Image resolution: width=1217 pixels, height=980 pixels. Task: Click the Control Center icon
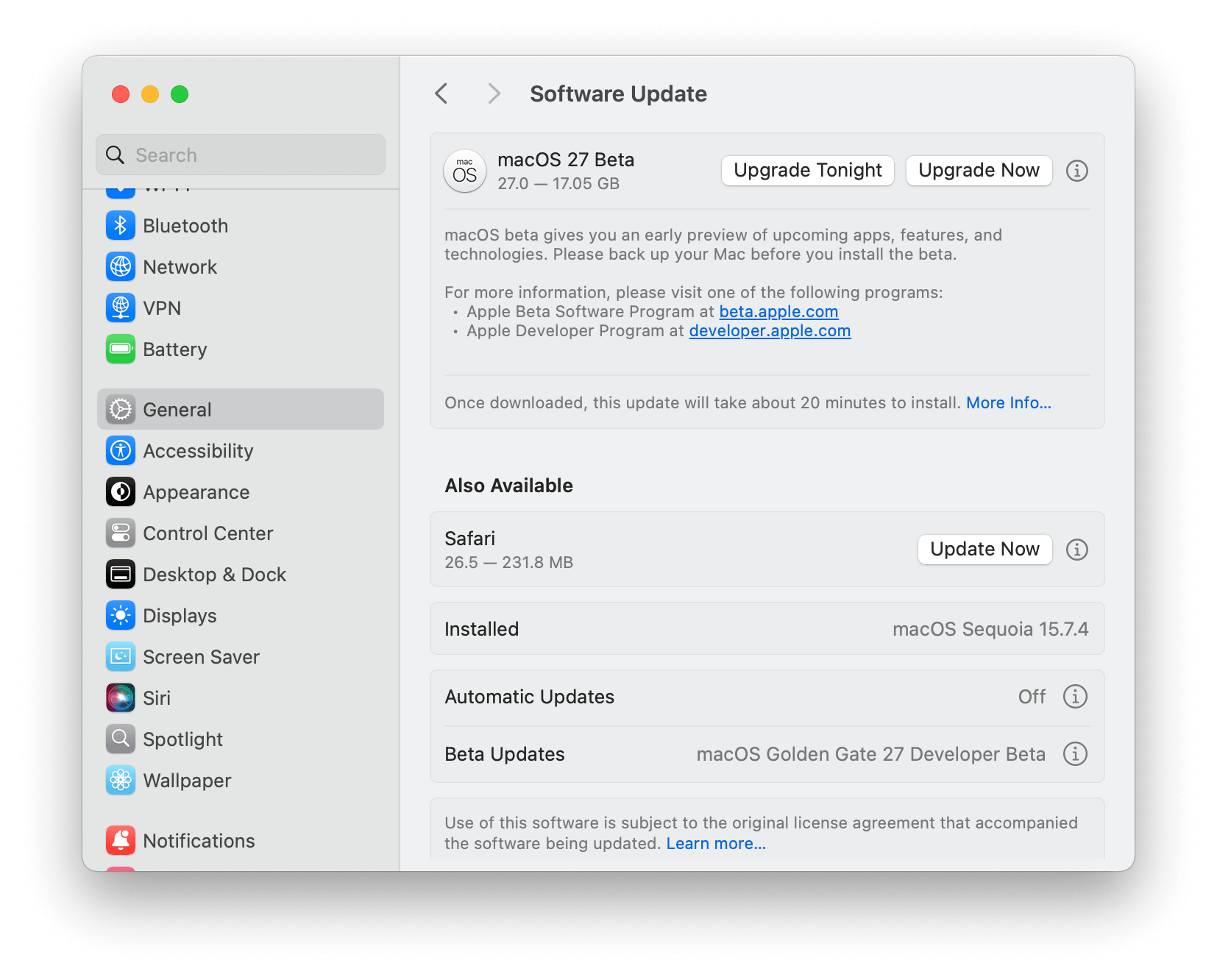click(121, 533)
